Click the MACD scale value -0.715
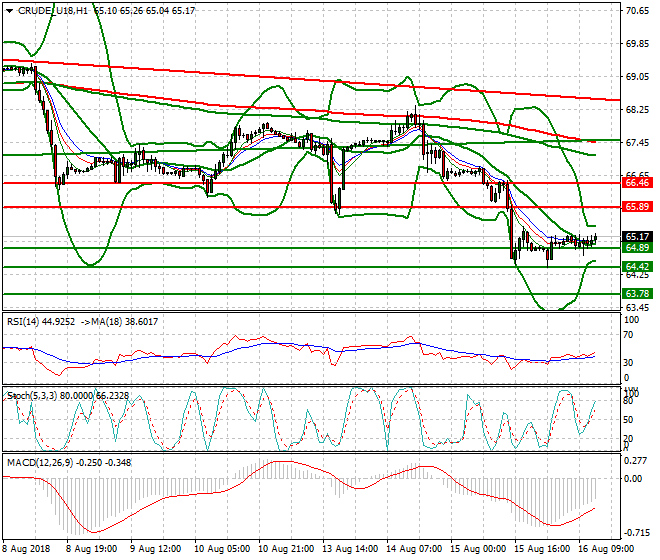Screen dimensions: 660x560 [x=636, y=533]
